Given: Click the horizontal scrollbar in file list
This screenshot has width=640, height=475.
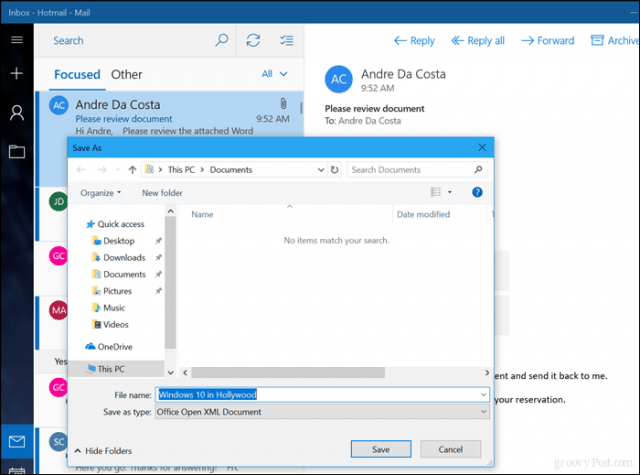Looking at the screenshot, I should pos(288,373).
